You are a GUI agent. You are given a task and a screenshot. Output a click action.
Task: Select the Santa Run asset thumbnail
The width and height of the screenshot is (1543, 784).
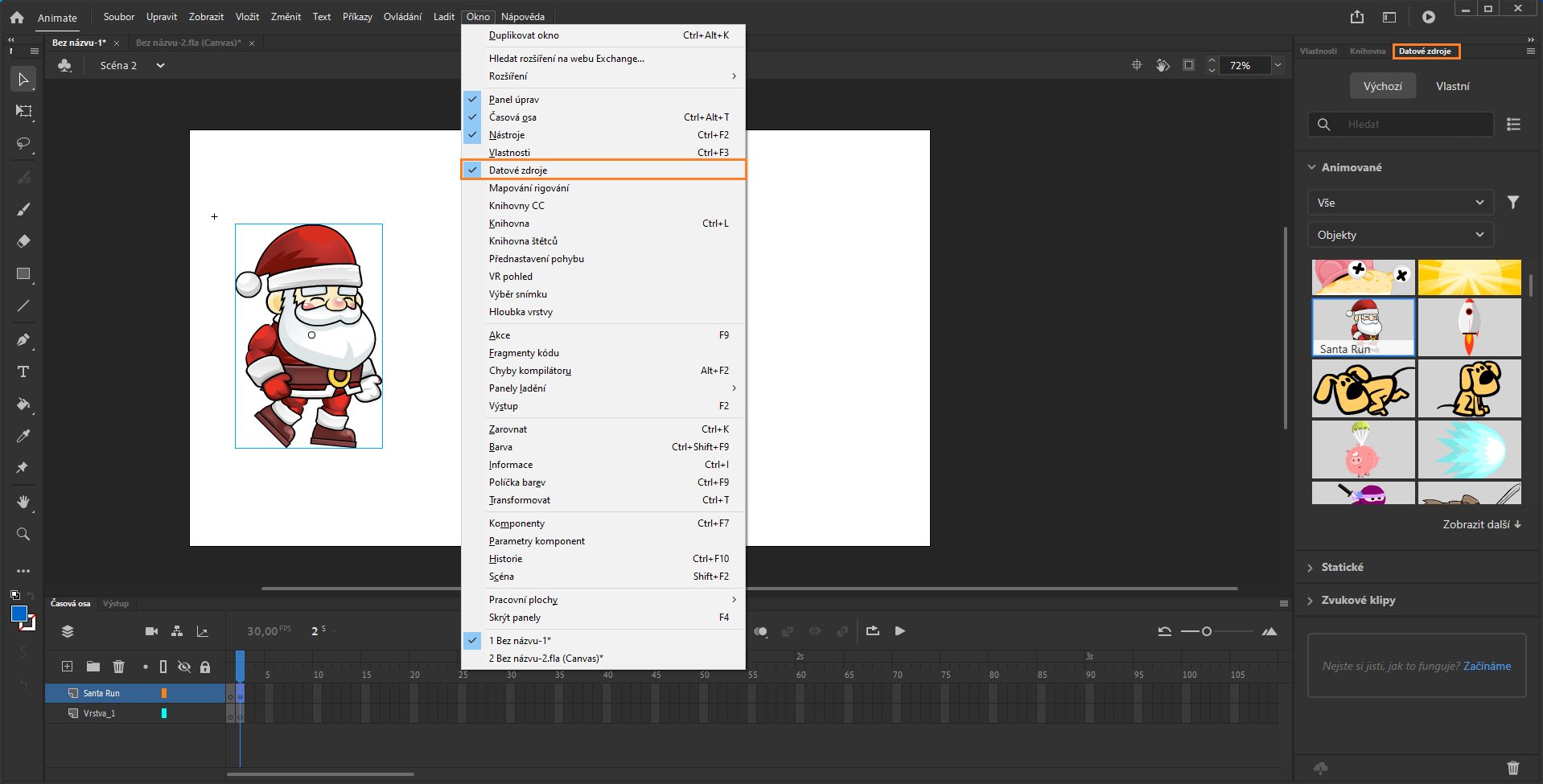1364,327
